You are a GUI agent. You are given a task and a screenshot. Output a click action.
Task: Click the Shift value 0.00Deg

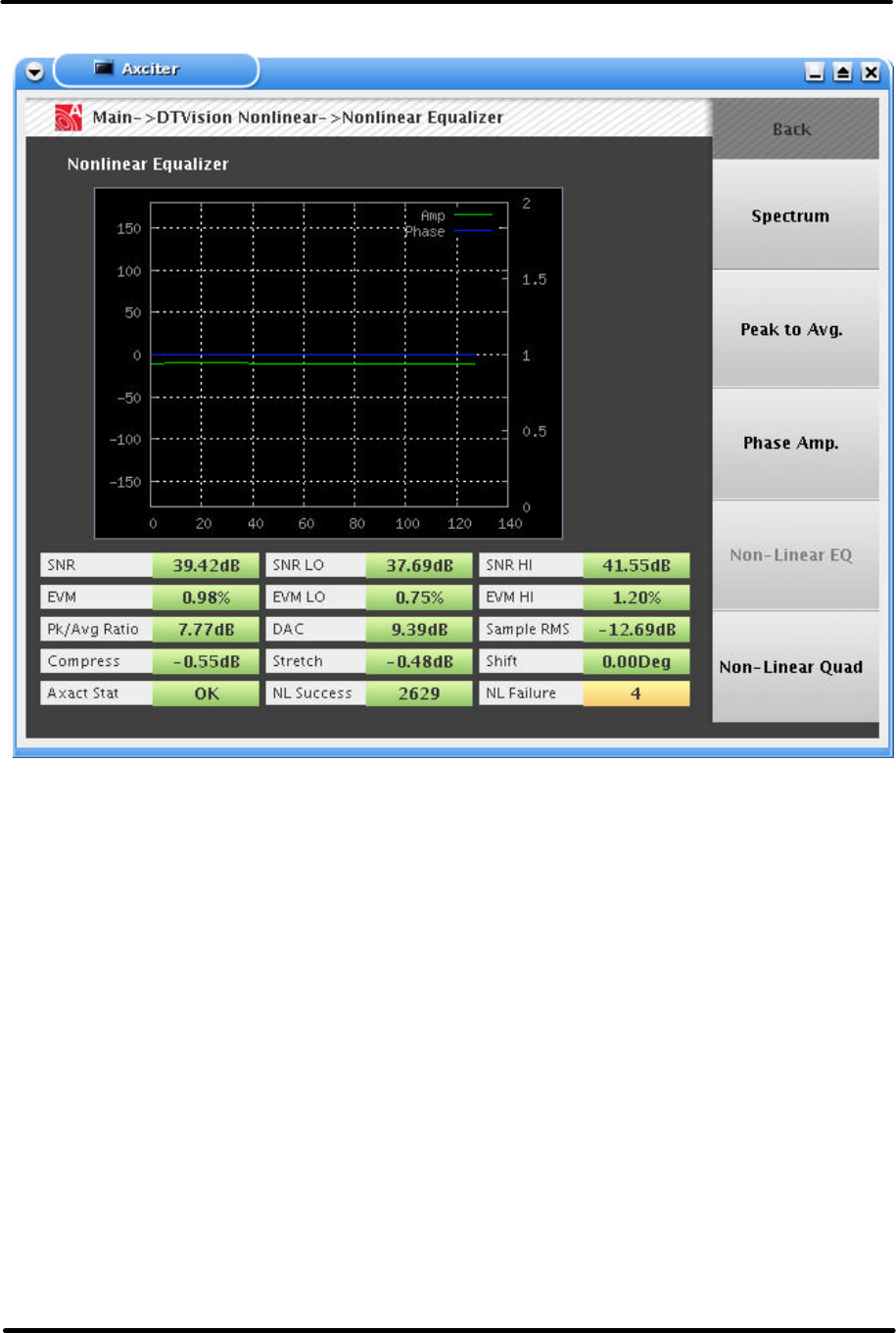click(637, 661)
